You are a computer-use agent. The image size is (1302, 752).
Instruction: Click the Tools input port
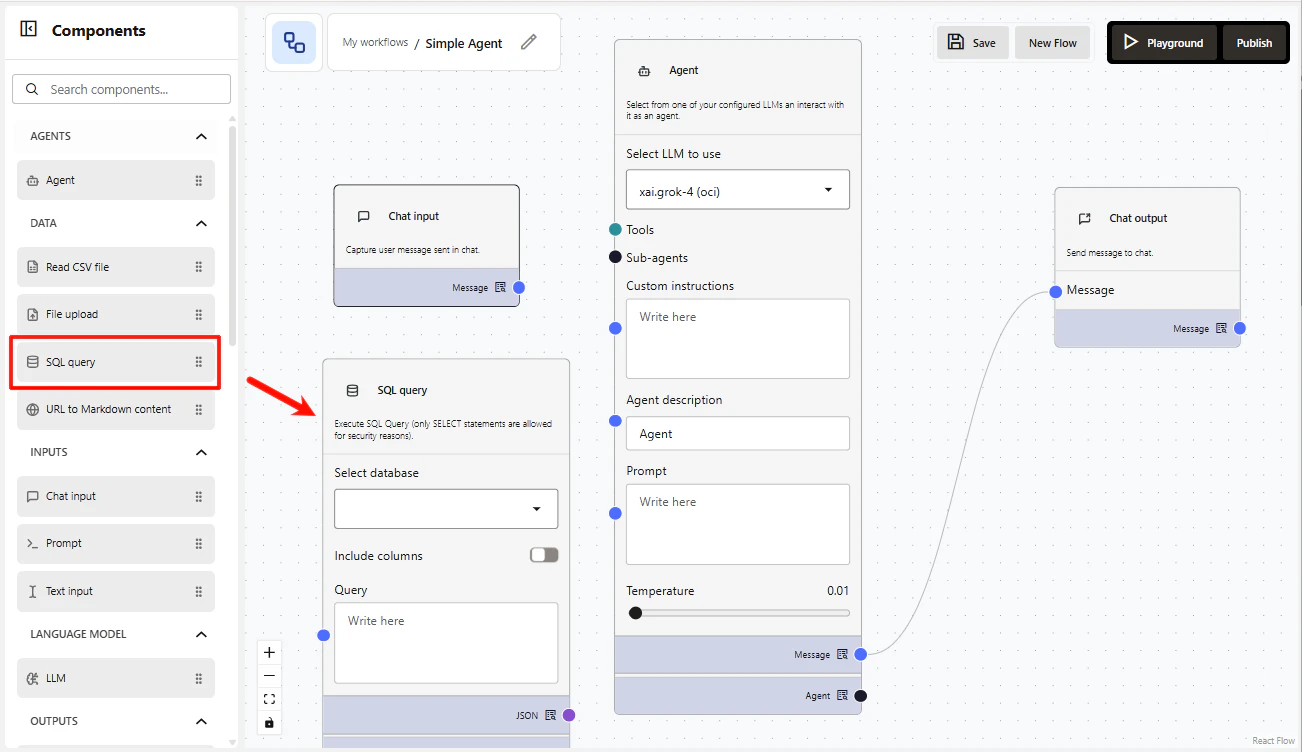point(615,230)
